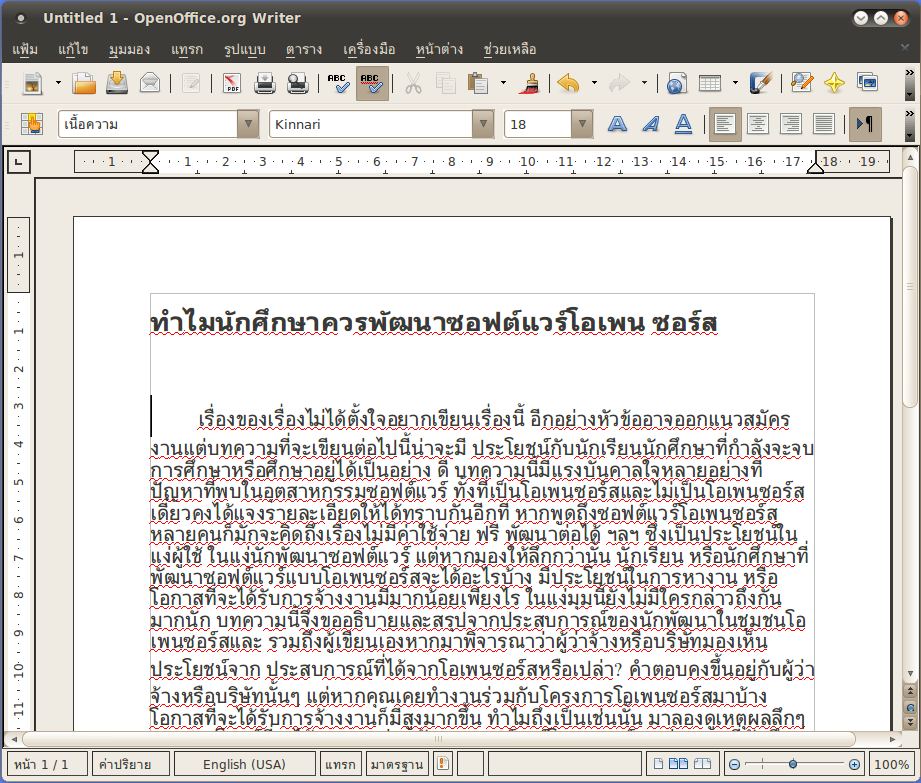Save the document with the Save icon
The image size is (921, 783).
pyautogui.click(x=117, y=83)
